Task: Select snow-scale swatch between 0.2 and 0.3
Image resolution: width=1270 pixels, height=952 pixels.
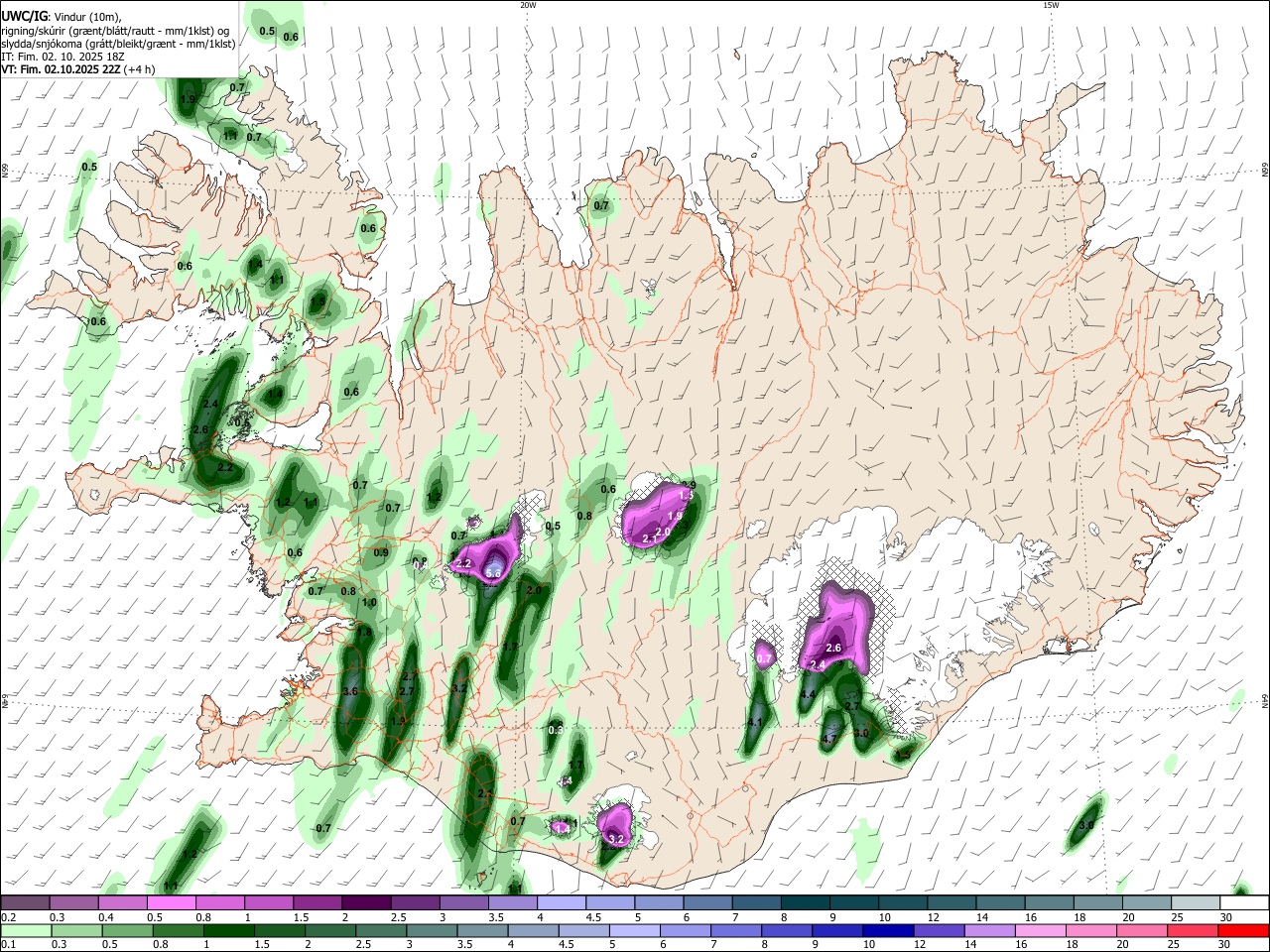Action: click(x=25, y=903)
